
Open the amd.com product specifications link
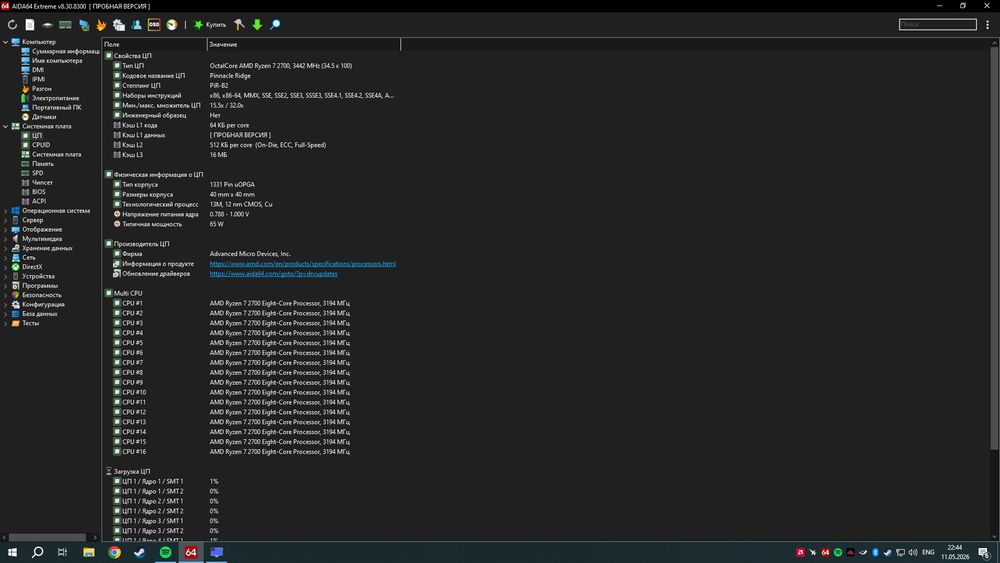click(x=302, y=264)
